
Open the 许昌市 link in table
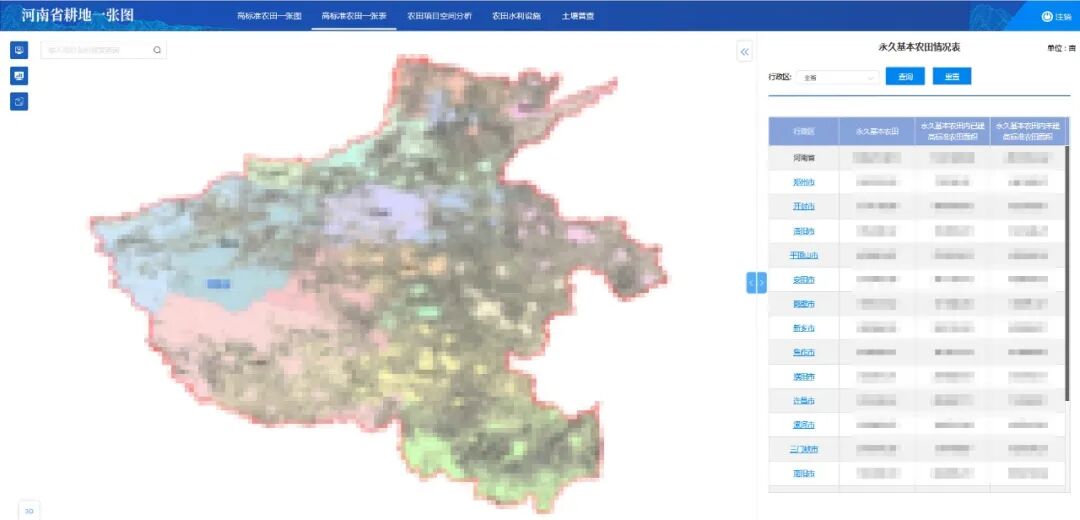[x=804, y=401]
